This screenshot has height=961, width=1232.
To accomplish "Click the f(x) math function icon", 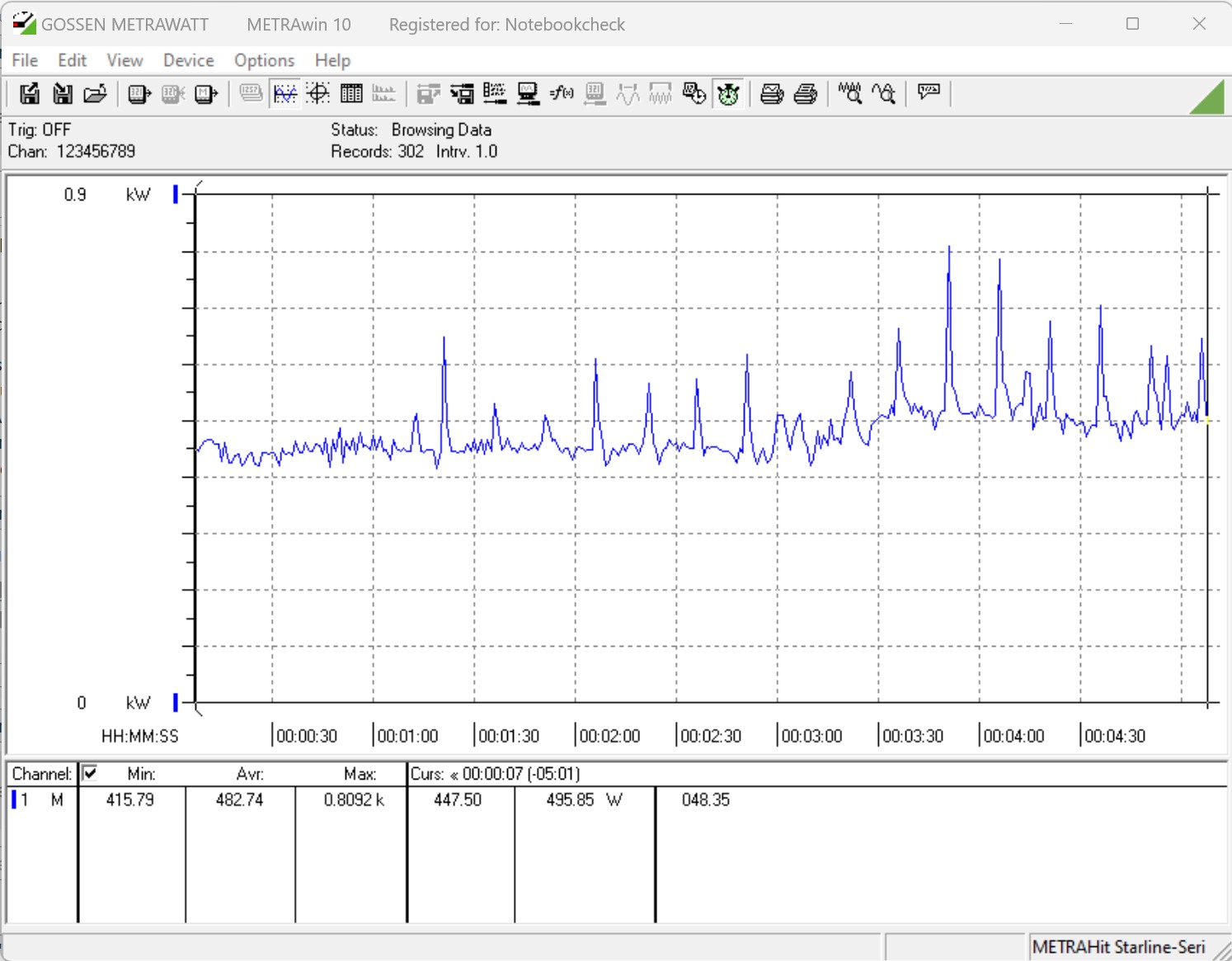I will pyautogui.click(x=562, y=94).
